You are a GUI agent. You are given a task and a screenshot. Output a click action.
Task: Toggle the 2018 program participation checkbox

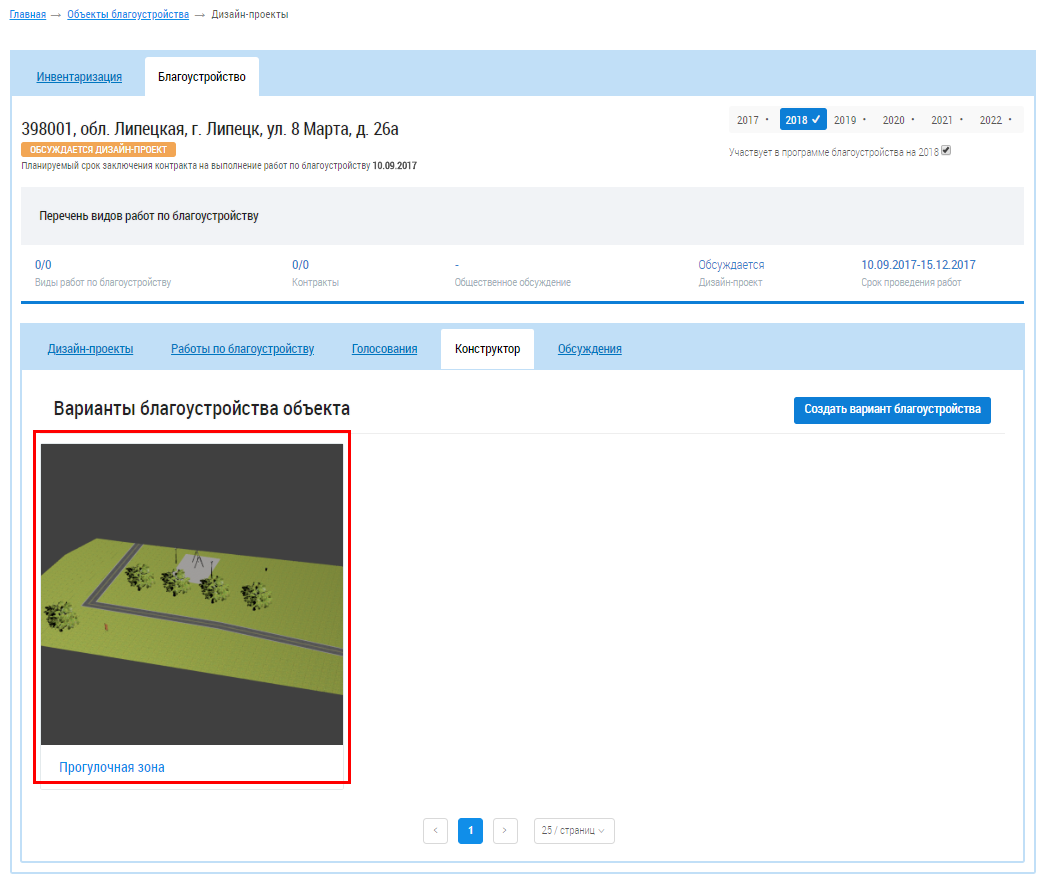[946, 151]
